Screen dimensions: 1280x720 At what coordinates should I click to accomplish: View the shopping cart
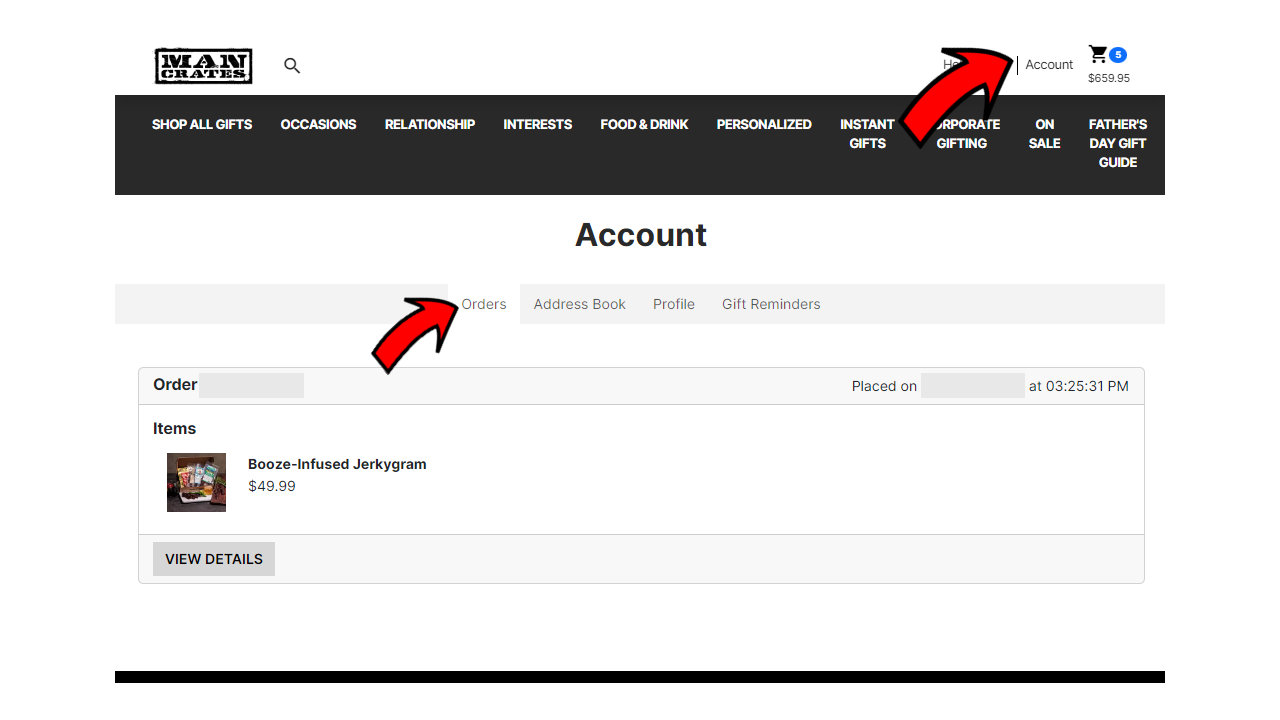coord(1097,54)
